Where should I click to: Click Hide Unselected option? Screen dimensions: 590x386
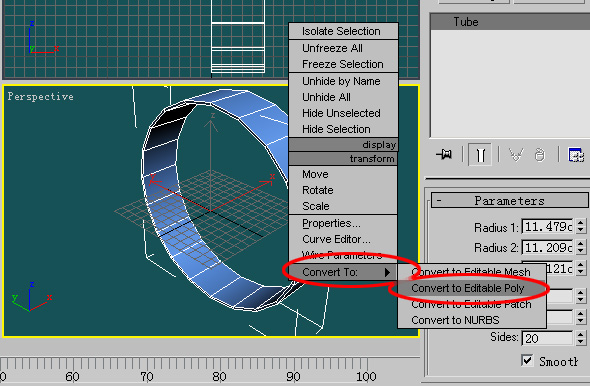341,113
